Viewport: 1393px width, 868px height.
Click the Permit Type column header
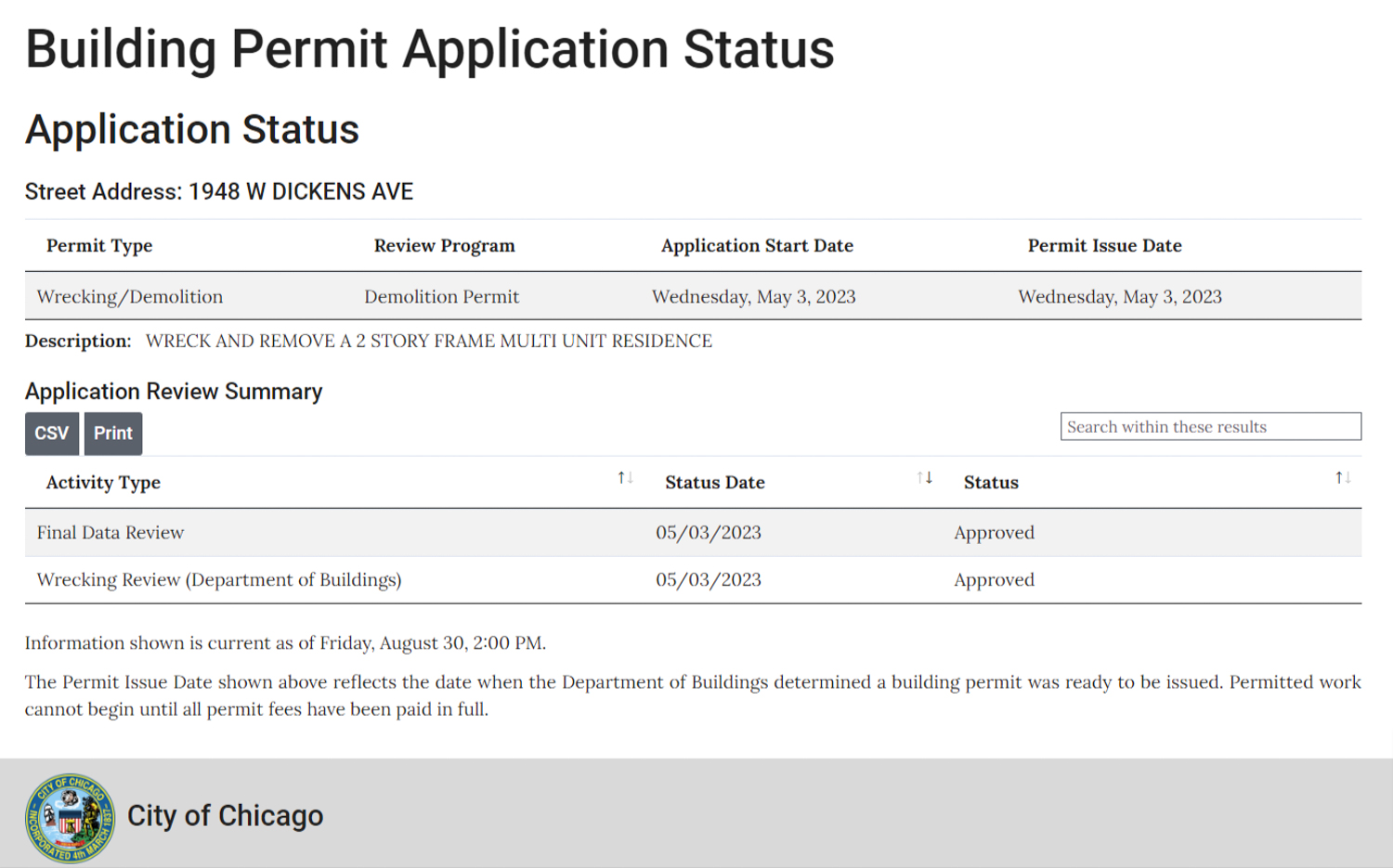click(99, 246)
